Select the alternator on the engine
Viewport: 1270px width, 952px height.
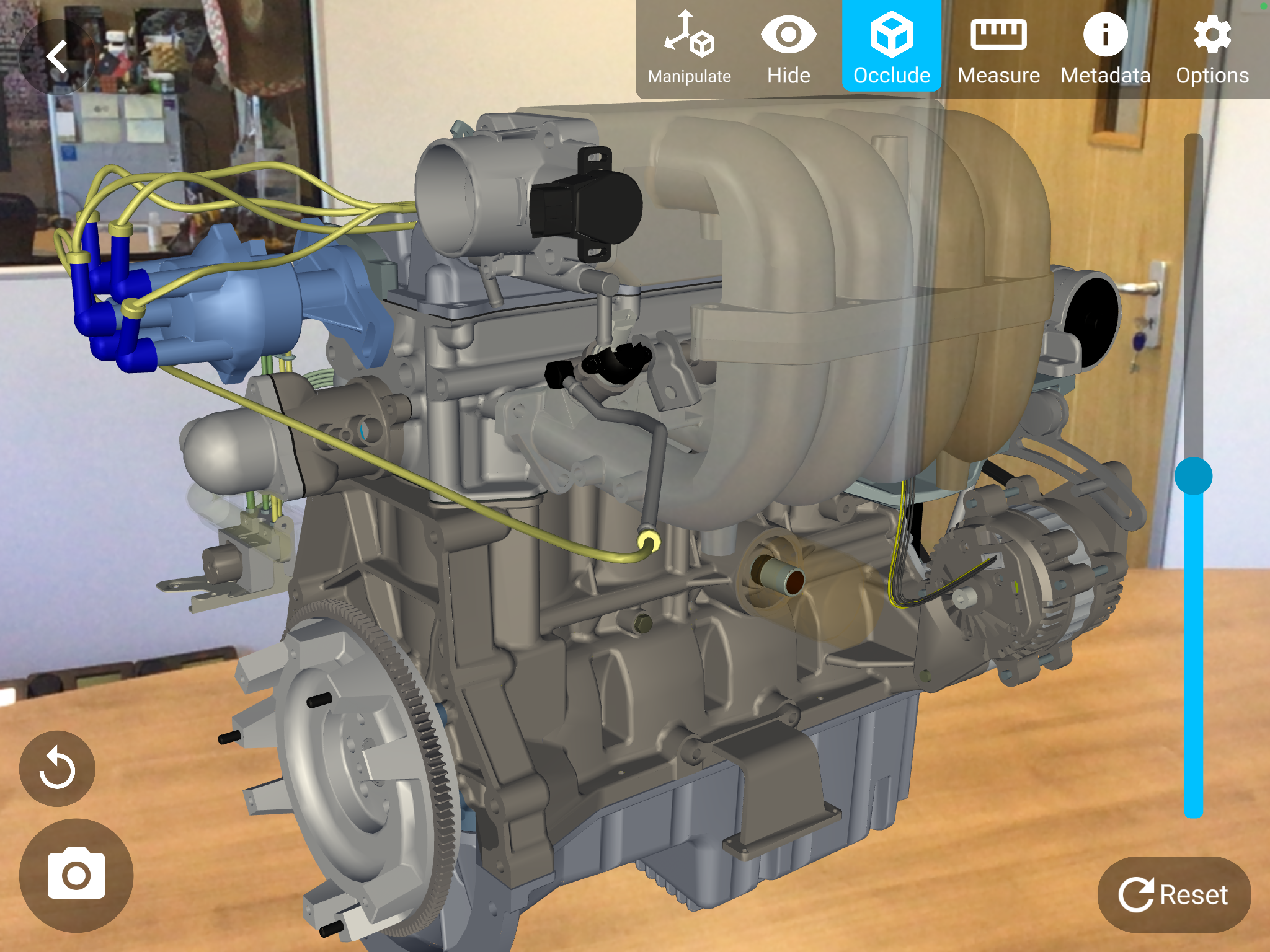(x=1029, y=583)
